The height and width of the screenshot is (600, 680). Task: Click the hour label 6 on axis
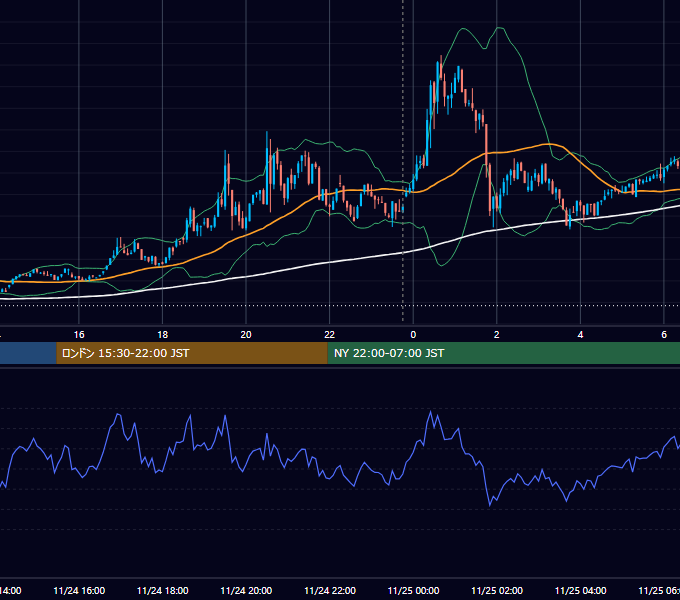664,335
